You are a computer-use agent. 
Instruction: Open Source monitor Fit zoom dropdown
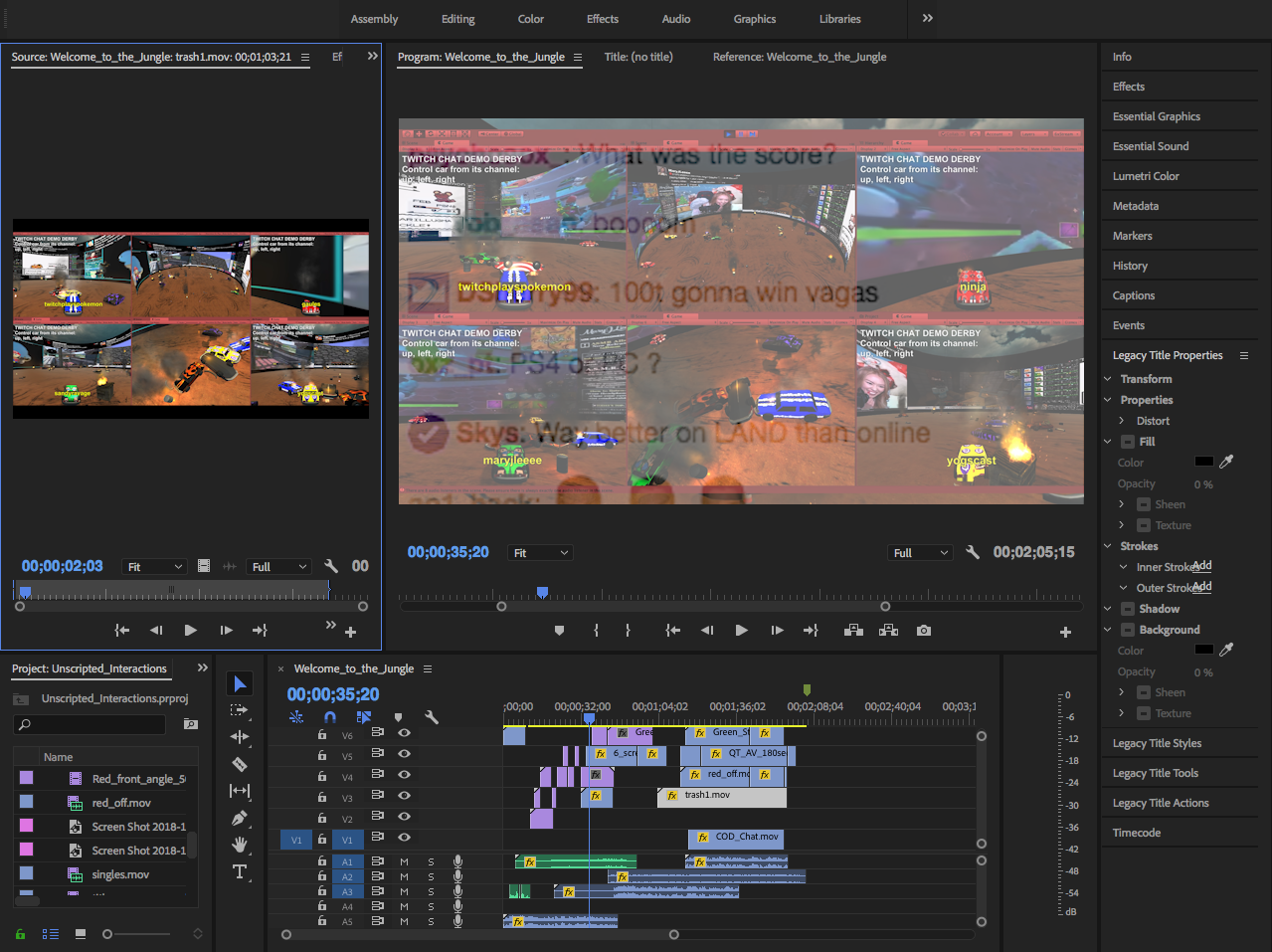click(154, 566)
